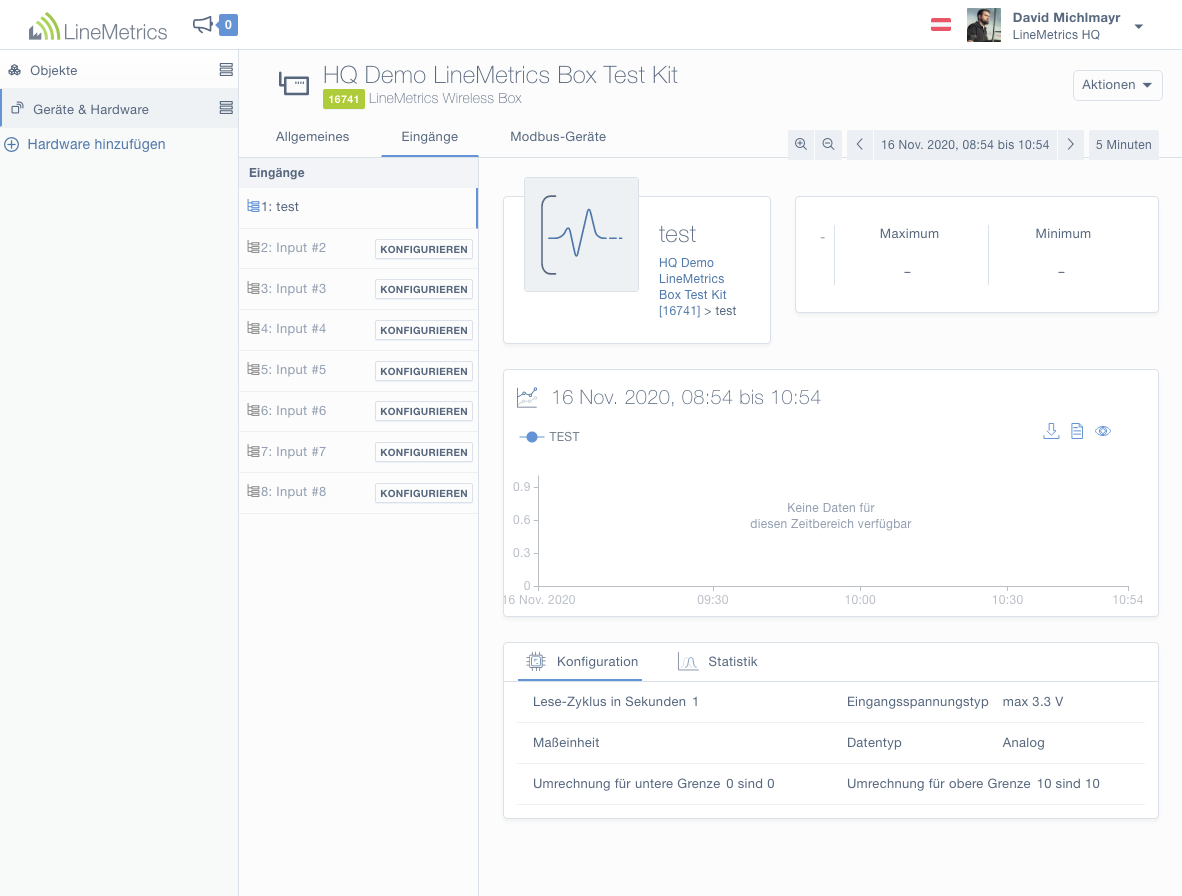Click the Objekte cubes icon in sidebar
1182x896 pixels.
point(14,70)
